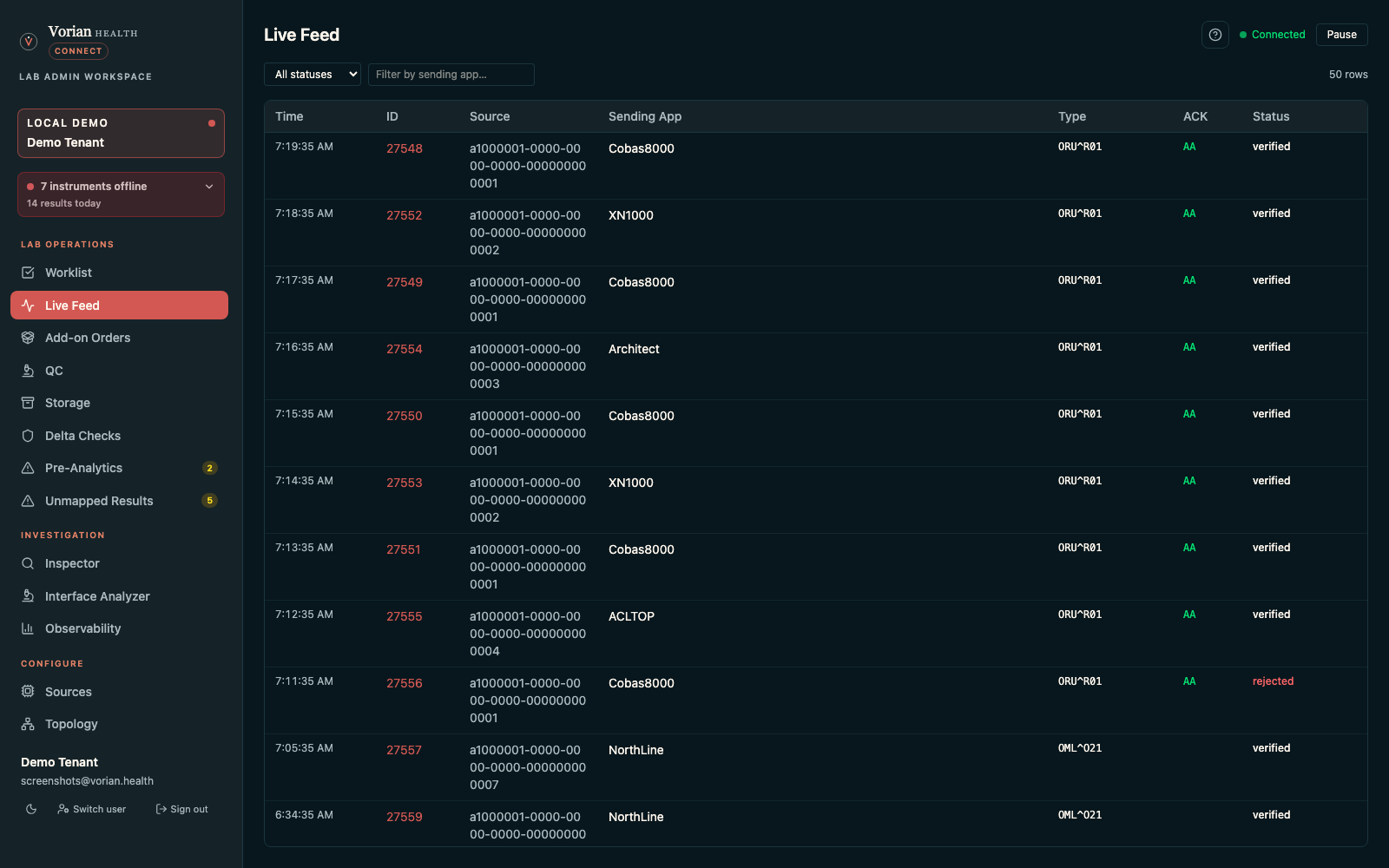Expand the 7 instruments offline panel
This screenshot has height=868, width=1389.
(121, 194)
